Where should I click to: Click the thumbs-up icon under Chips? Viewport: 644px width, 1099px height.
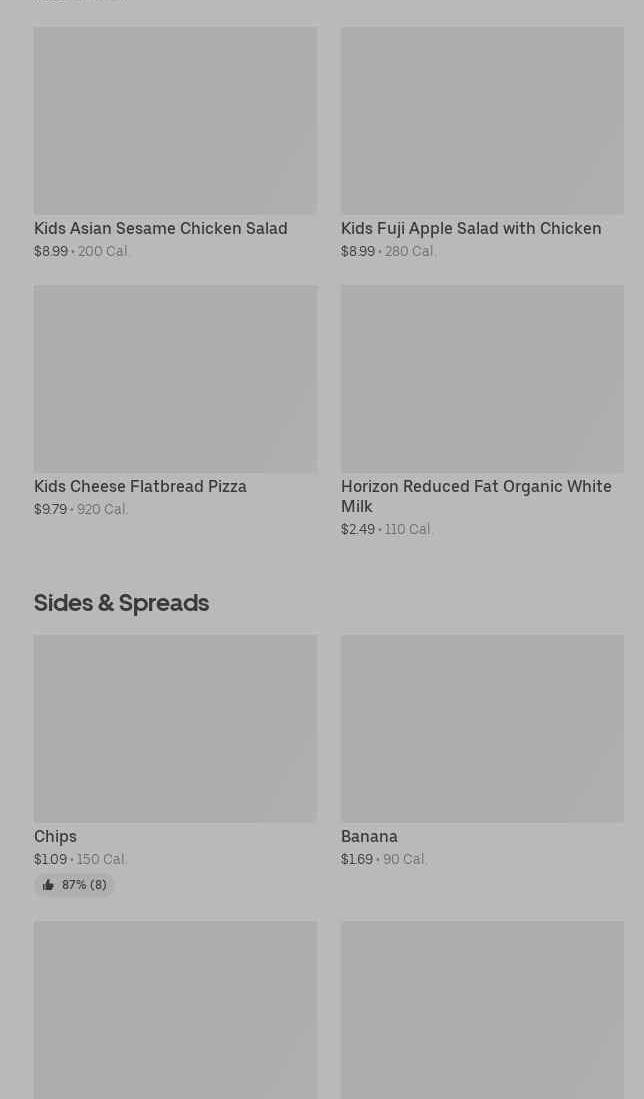click(48, 885)
